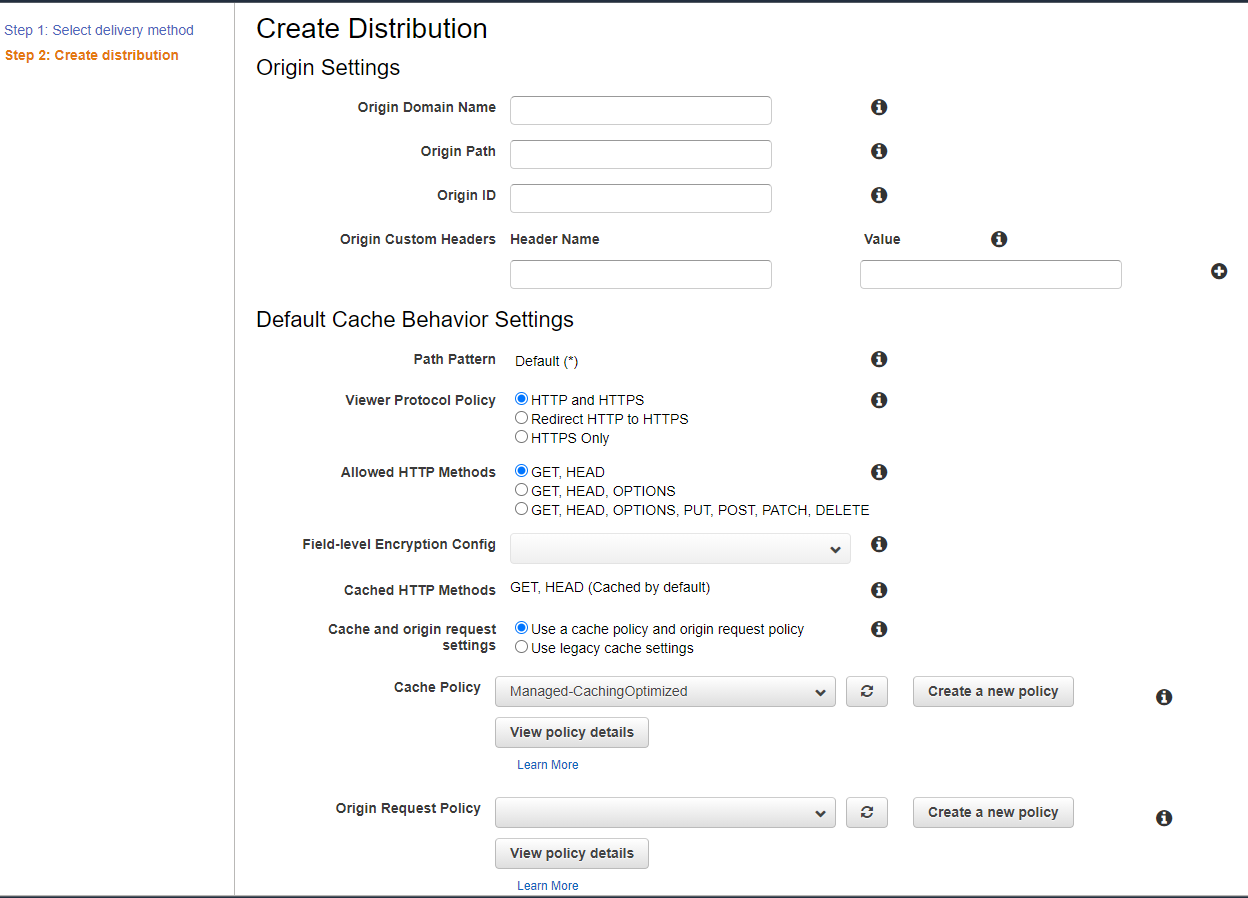The width and height of the screenshot is (1248, 898).
Task: Select GET, HEAD, OPTIONS allowed methods
Action: tap(521, 490)
